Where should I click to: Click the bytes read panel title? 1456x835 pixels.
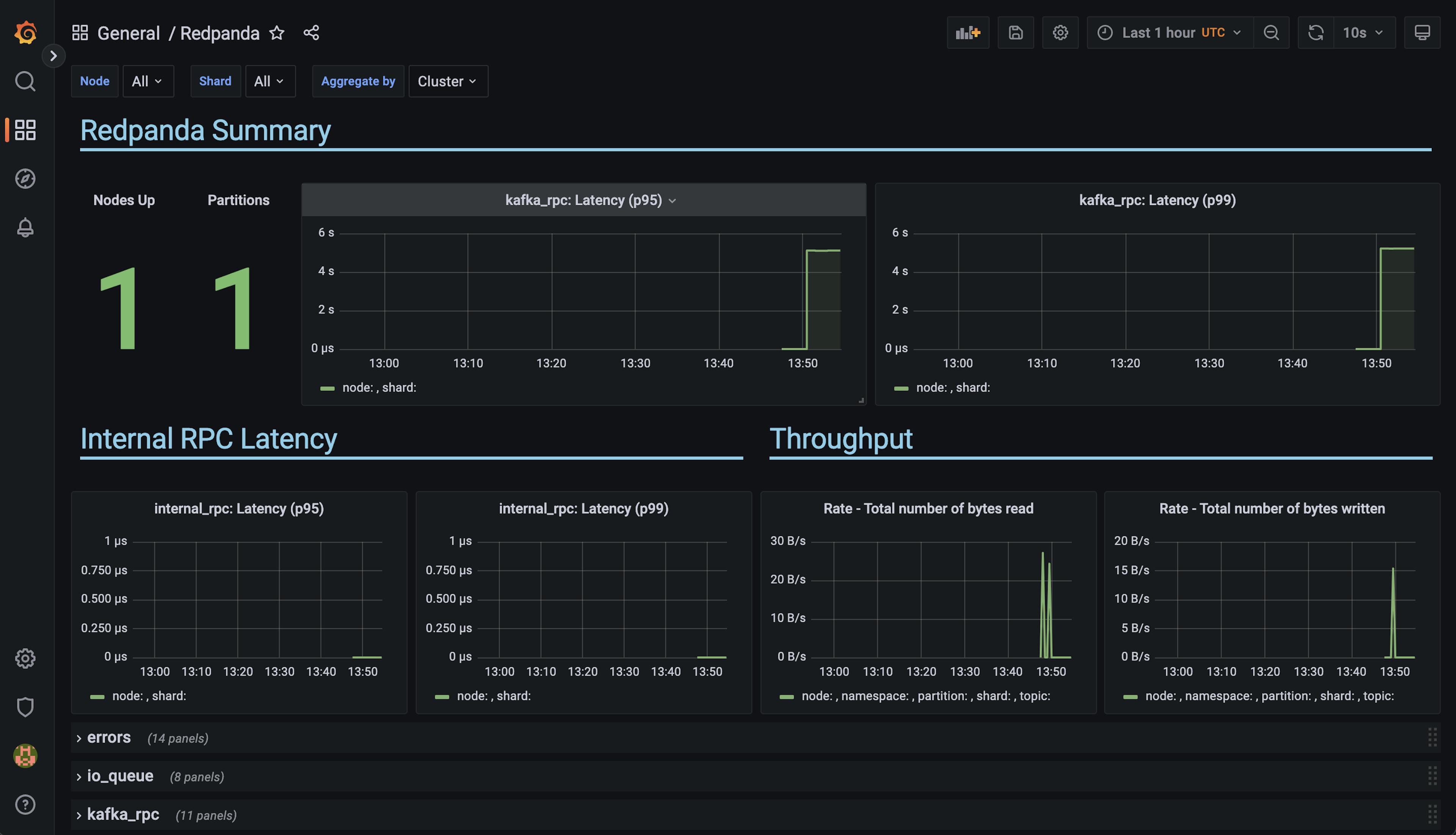coord(928,508)
